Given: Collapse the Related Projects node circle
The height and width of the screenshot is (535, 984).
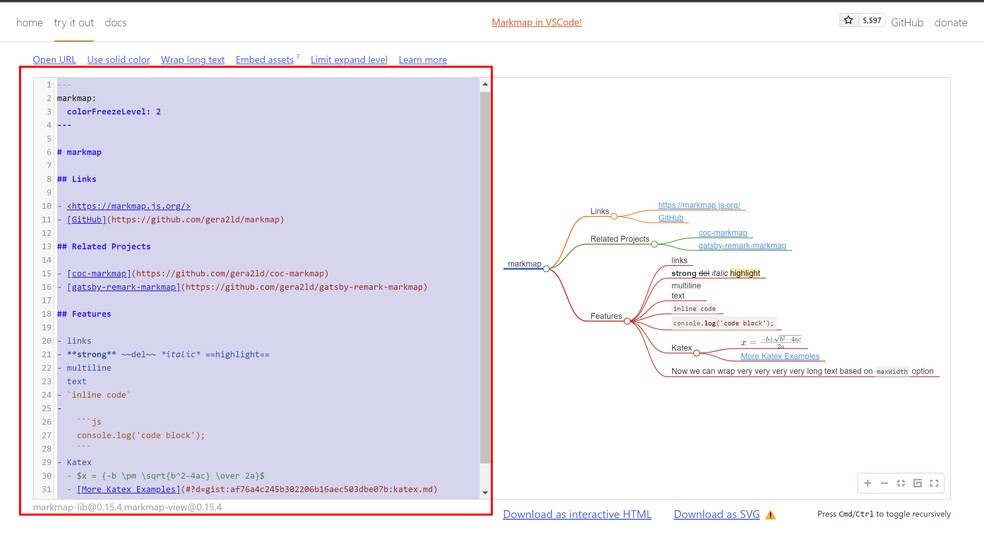Looking at the screenshot, I should [x=654, y=244].
